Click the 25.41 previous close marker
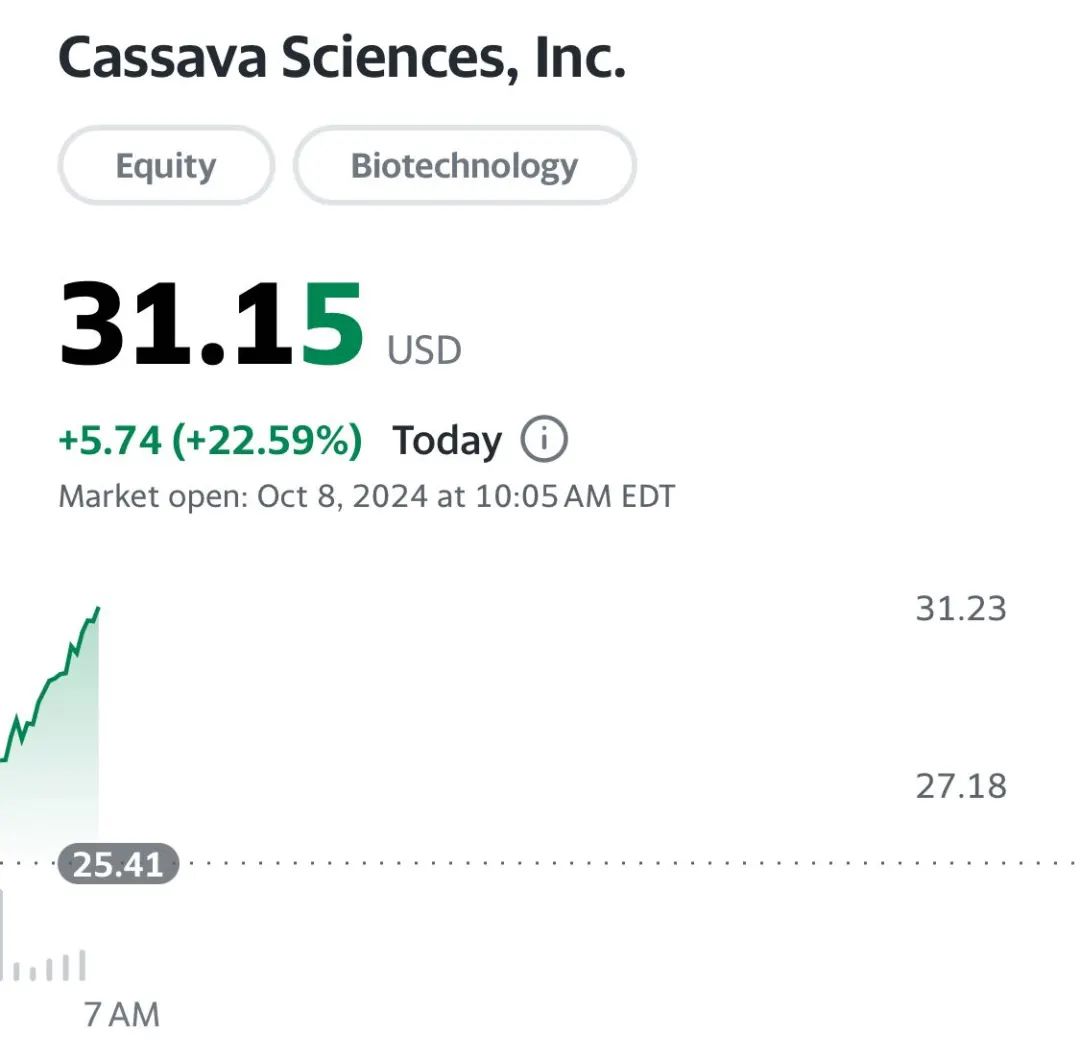Image resolution: width=1080 pixels, height=1058 pixels. pyautogui.click(x=118, y=864)
